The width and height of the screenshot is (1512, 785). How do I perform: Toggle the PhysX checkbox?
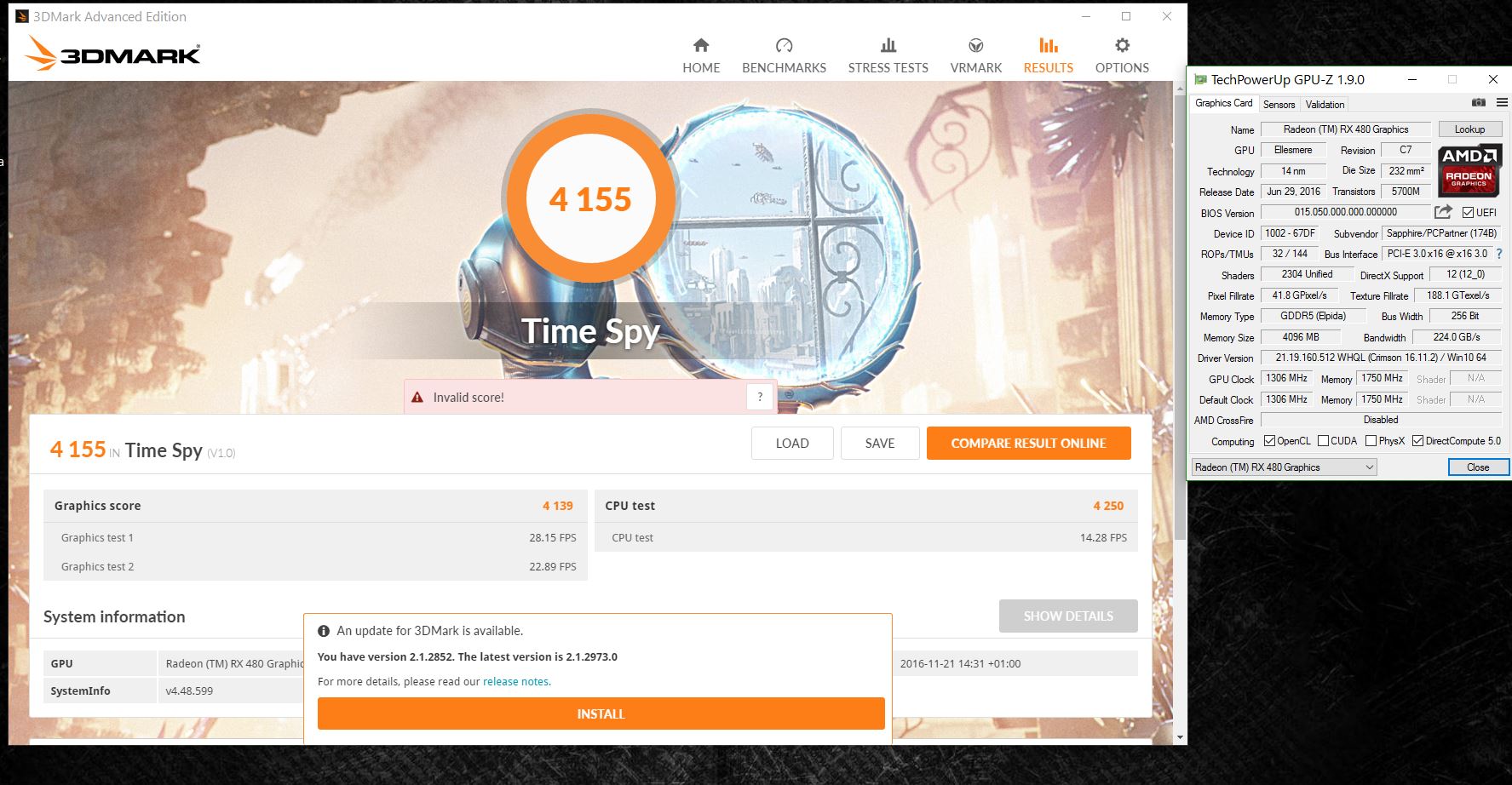coord(1371,441)
